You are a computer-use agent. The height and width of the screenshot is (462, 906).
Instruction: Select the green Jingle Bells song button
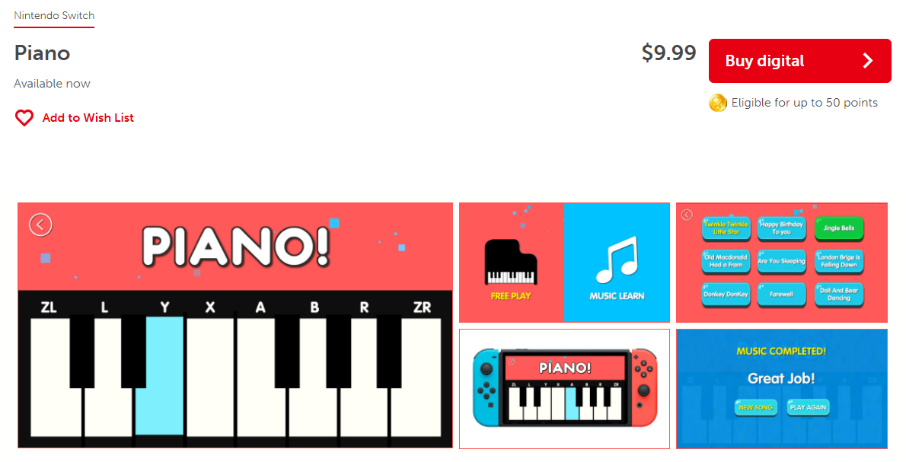(x=838, y=228)
